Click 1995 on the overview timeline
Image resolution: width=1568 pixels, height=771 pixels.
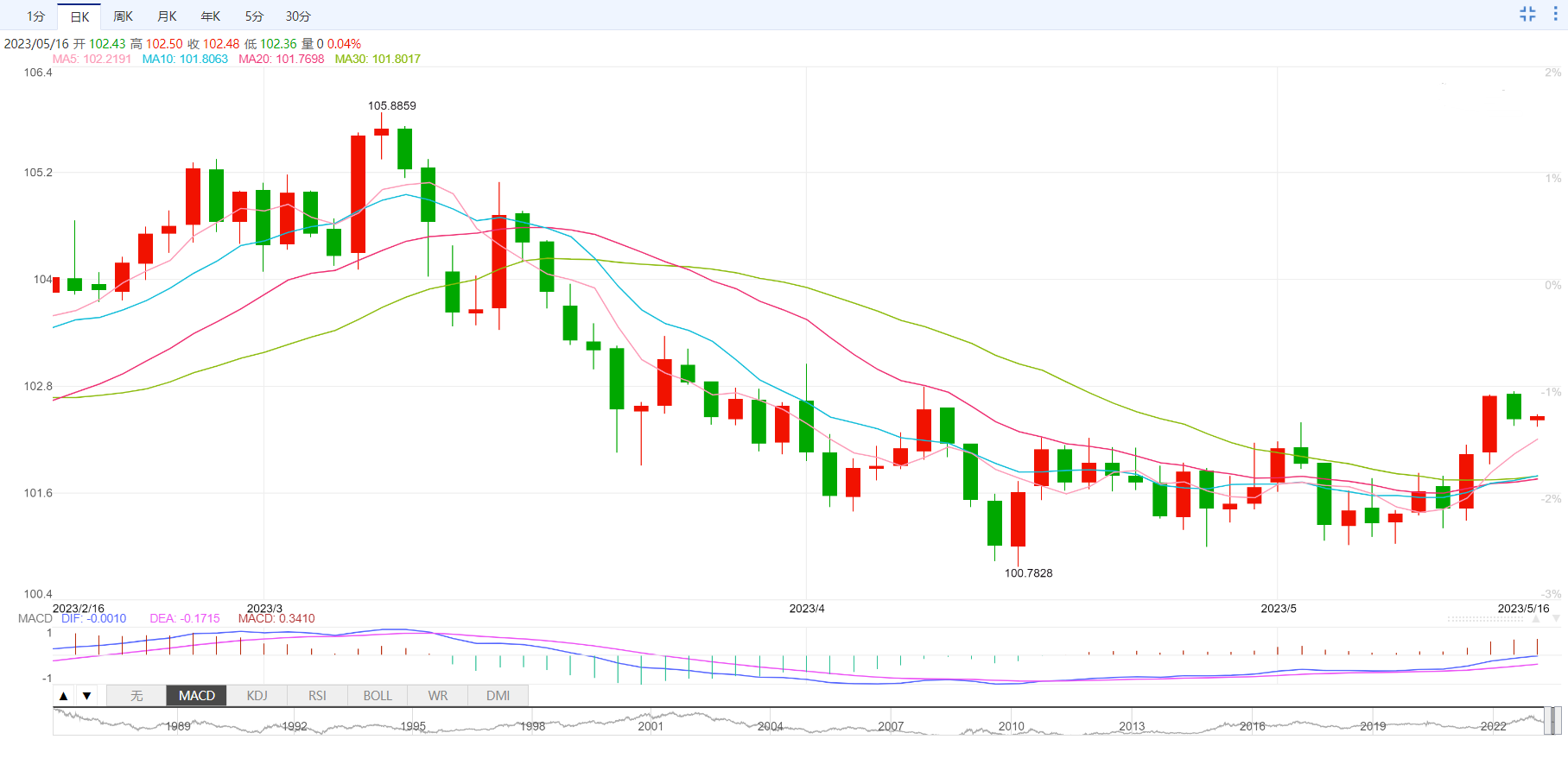point(413,726)
